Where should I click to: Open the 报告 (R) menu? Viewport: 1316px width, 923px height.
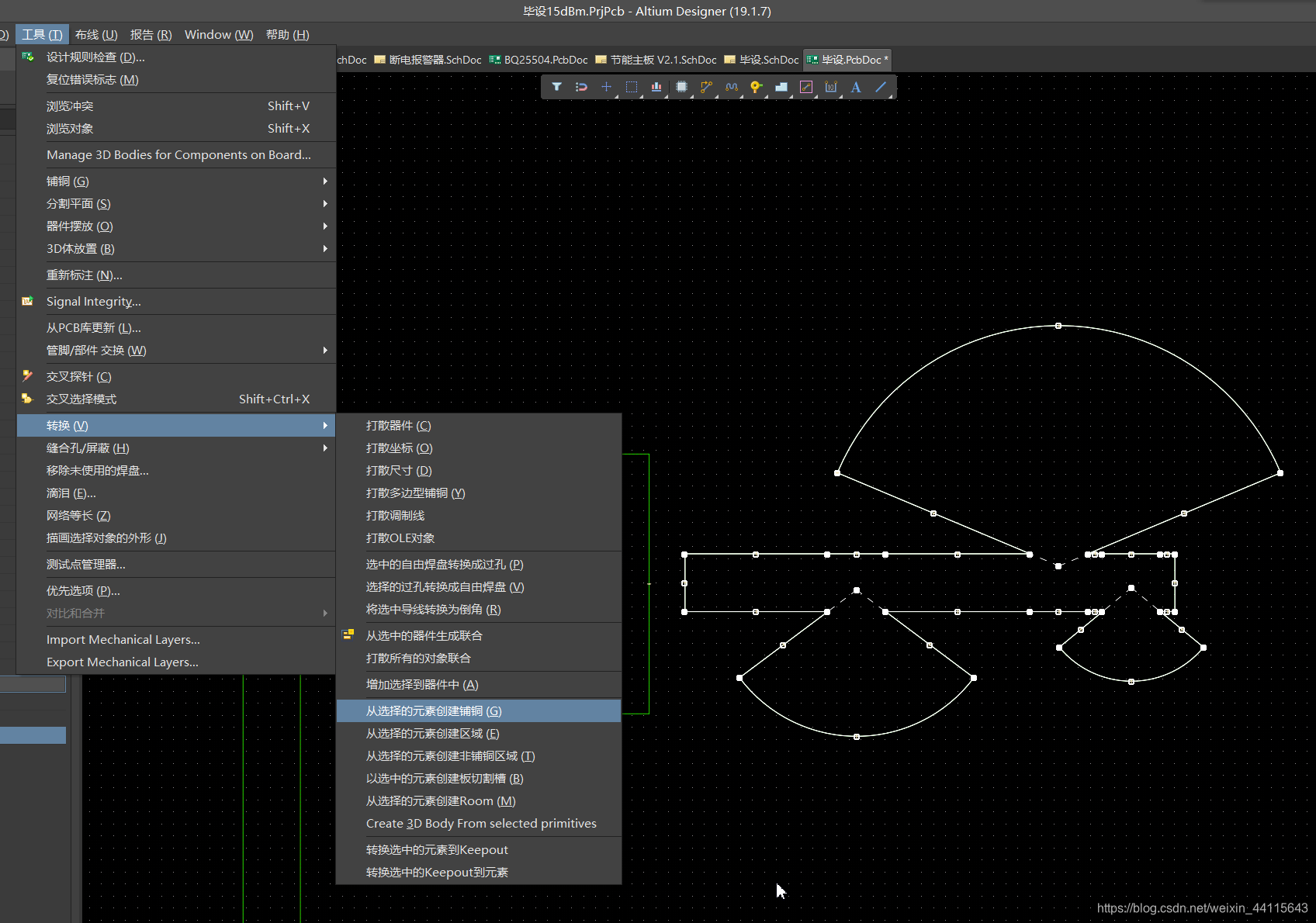click(151, 34)
